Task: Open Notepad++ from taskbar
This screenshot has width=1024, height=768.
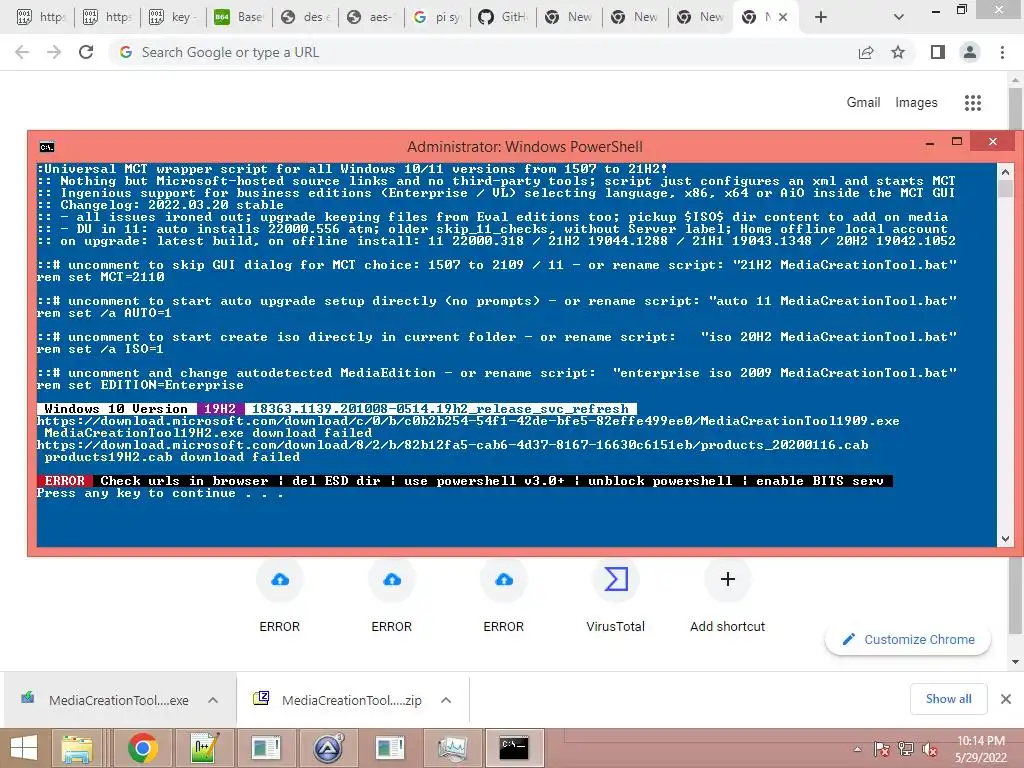Action: pyautogui.click(x=204, y=748)
